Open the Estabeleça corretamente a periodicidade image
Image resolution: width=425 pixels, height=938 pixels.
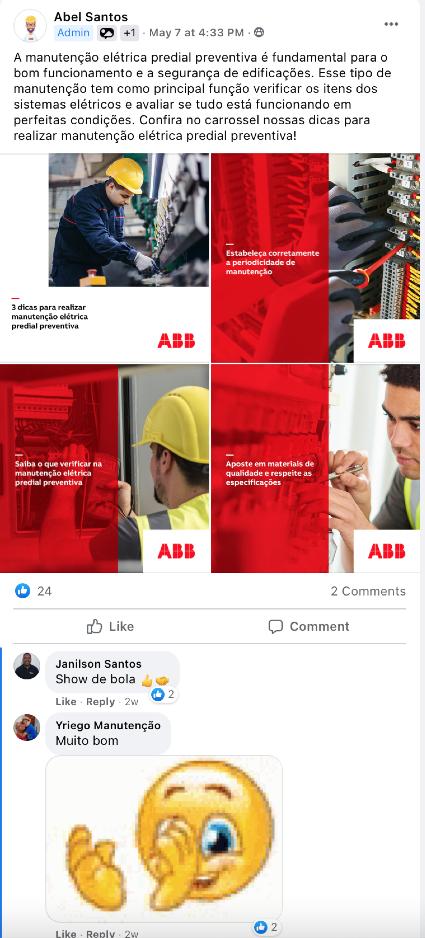tap(315, 258)
